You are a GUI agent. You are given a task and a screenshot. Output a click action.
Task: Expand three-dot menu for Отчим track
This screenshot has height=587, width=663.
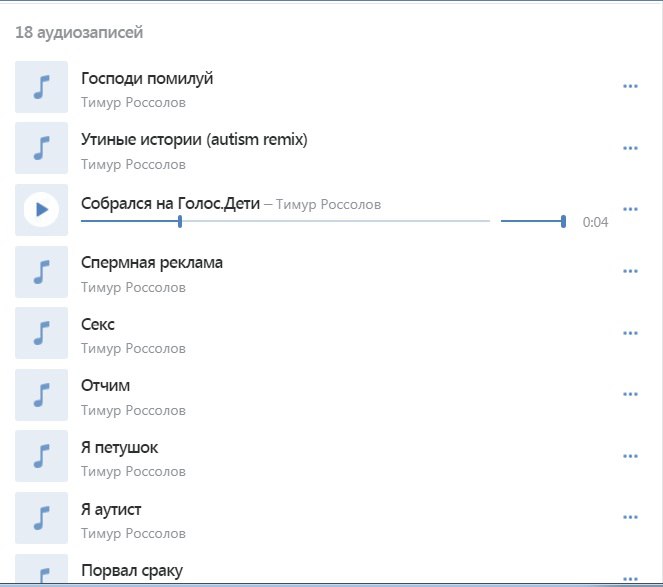coord(630,395)
